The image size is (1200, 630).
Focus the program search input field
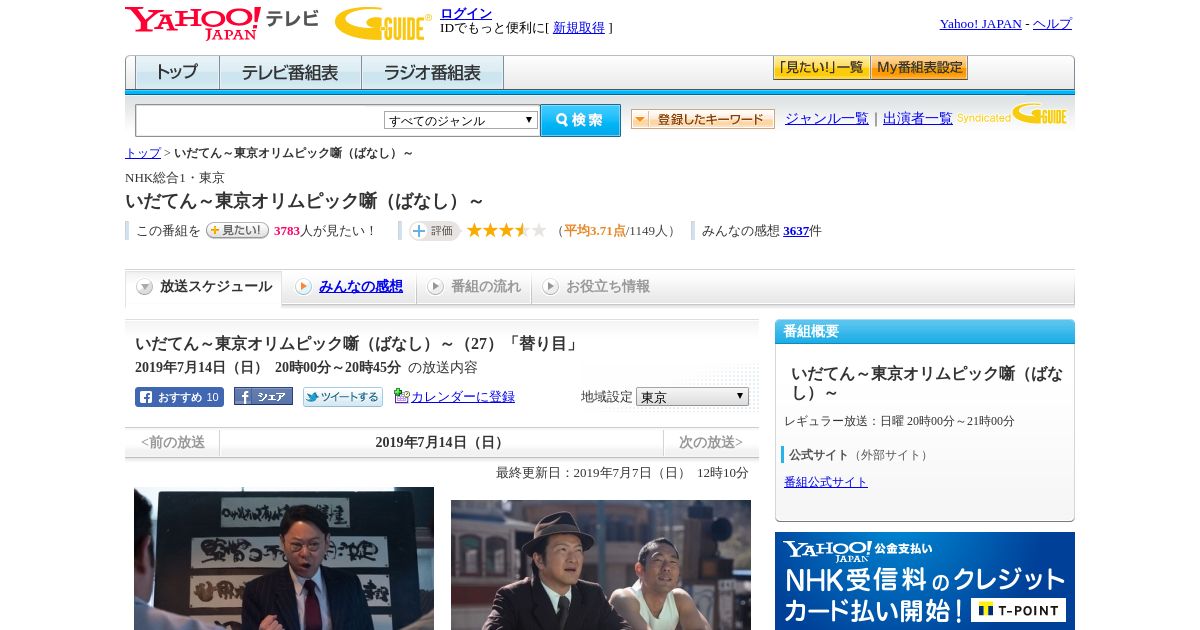260,120
